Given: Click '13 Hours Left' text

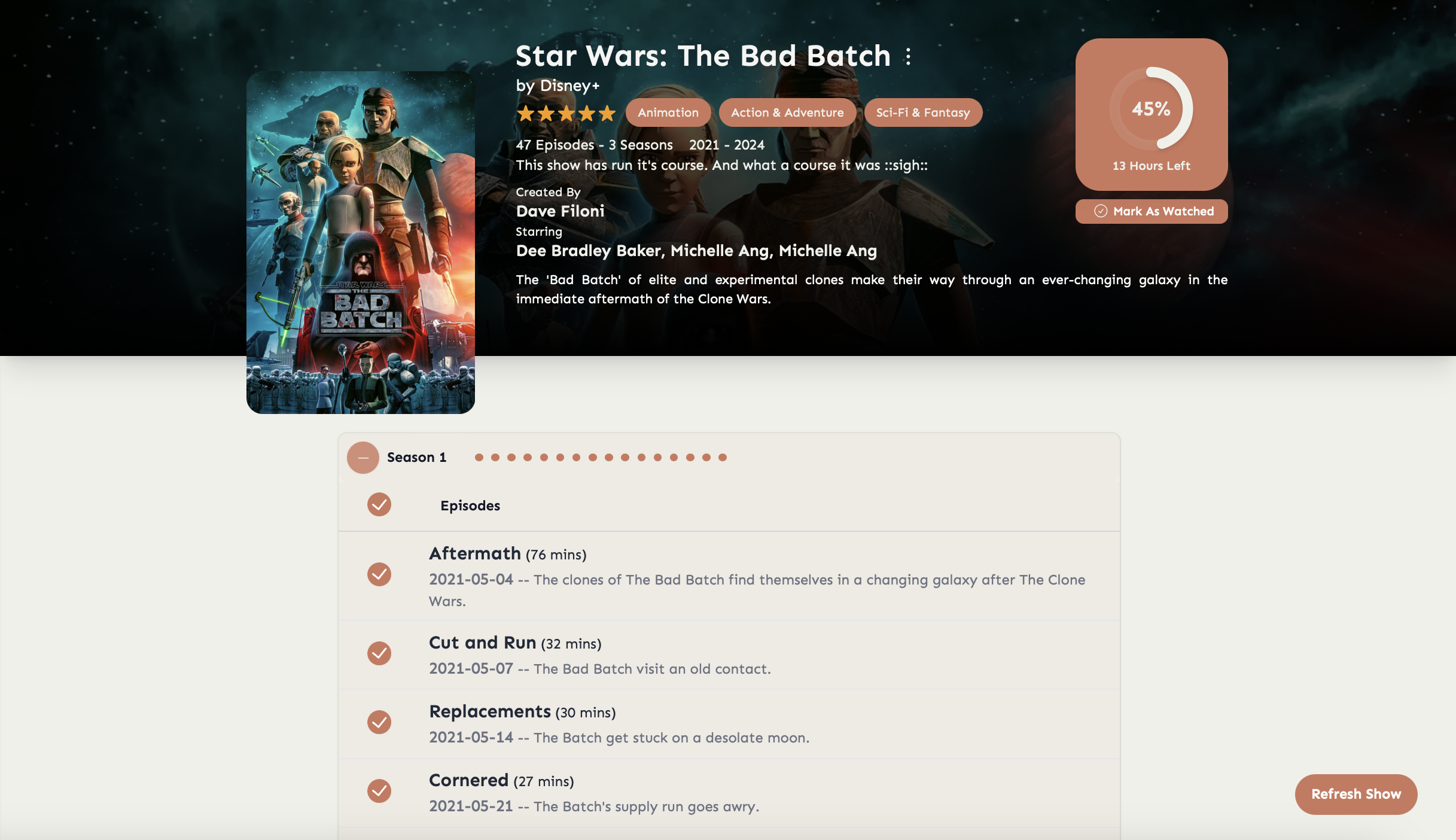Looking at the screenshot, I should click(1152, 166).
